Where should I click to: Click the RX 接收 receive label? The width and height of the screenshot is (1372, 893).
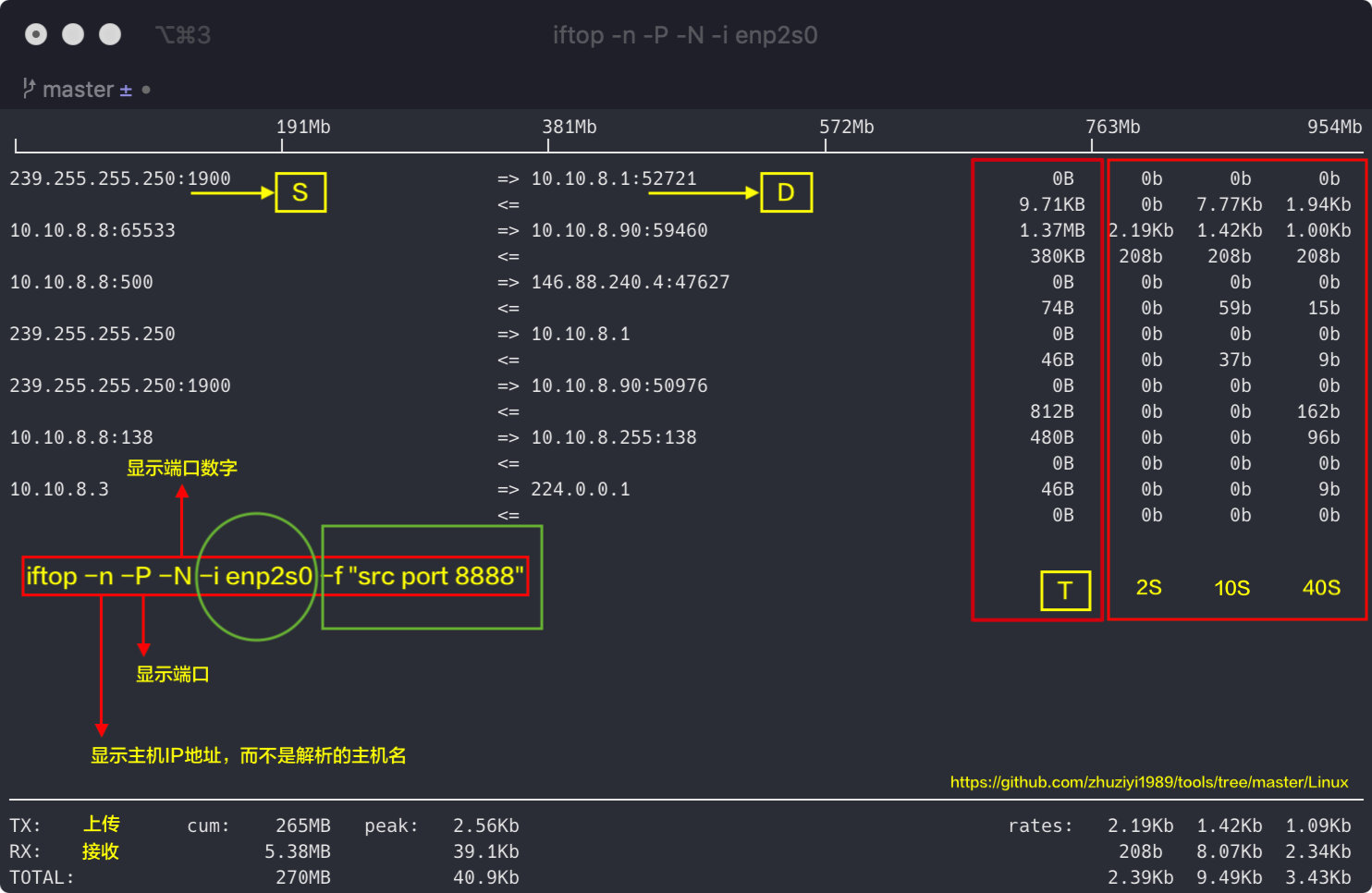[100, 851]
